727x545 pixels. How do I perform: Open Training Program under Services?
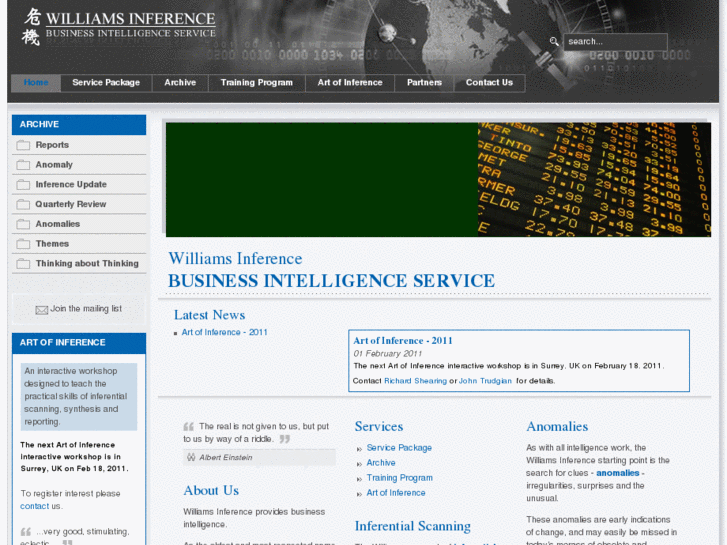point(400,478)
